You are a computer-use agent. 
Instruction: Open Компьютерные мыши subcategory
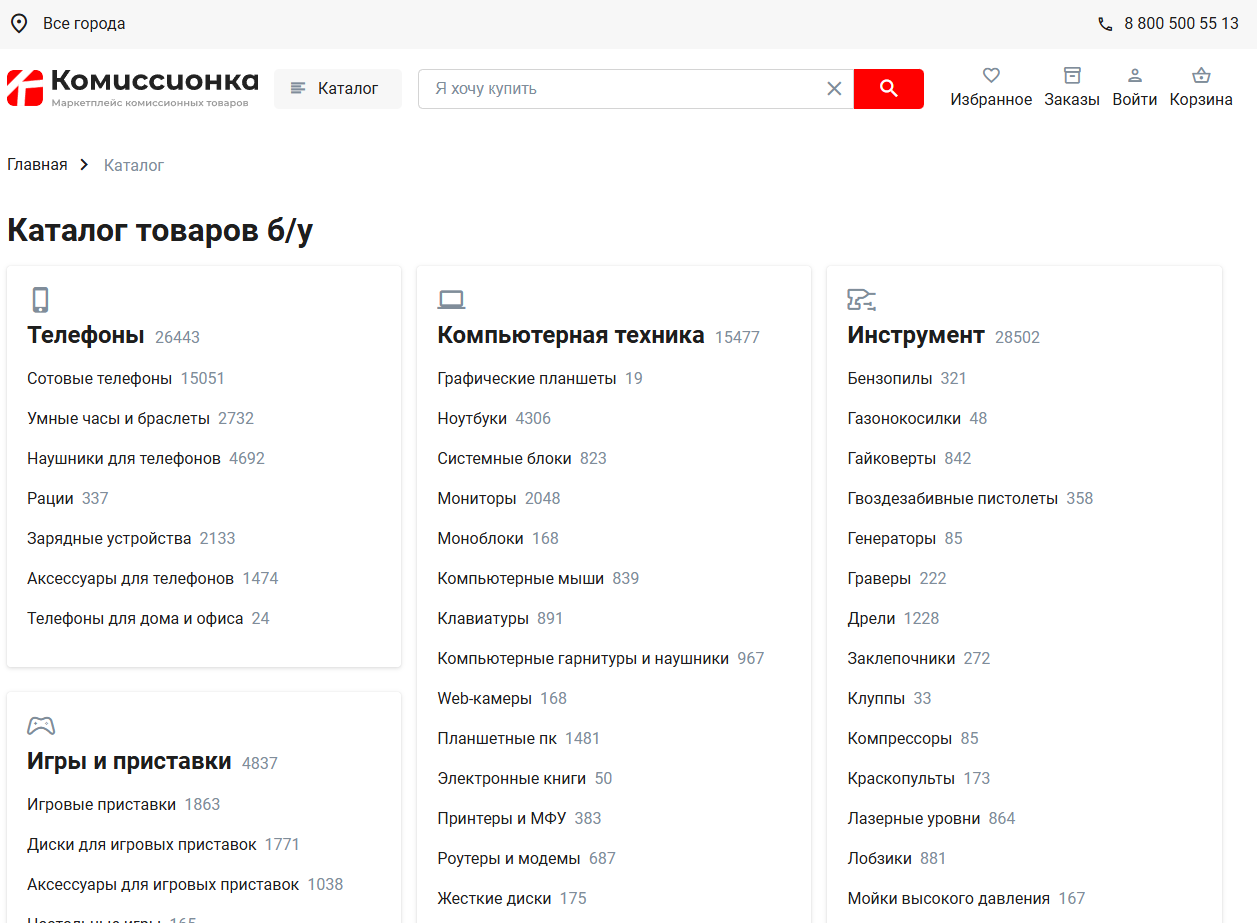521,578
